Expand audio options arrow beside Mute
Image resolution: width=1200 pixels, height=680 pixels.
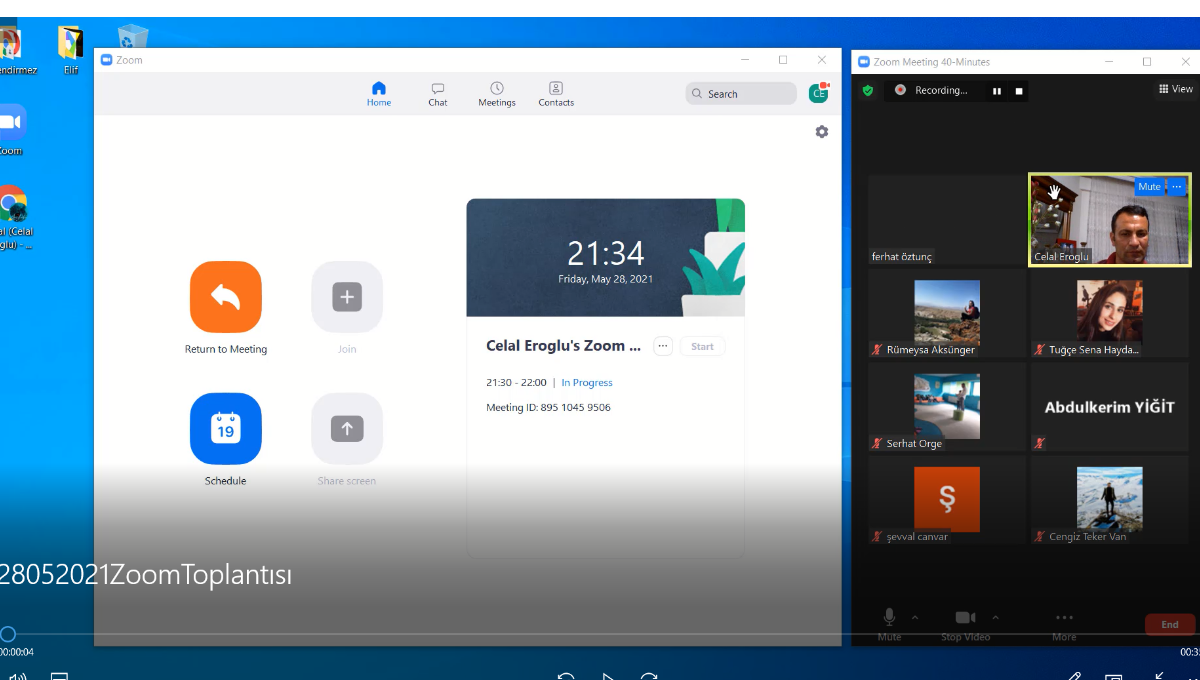pos(915,617)
